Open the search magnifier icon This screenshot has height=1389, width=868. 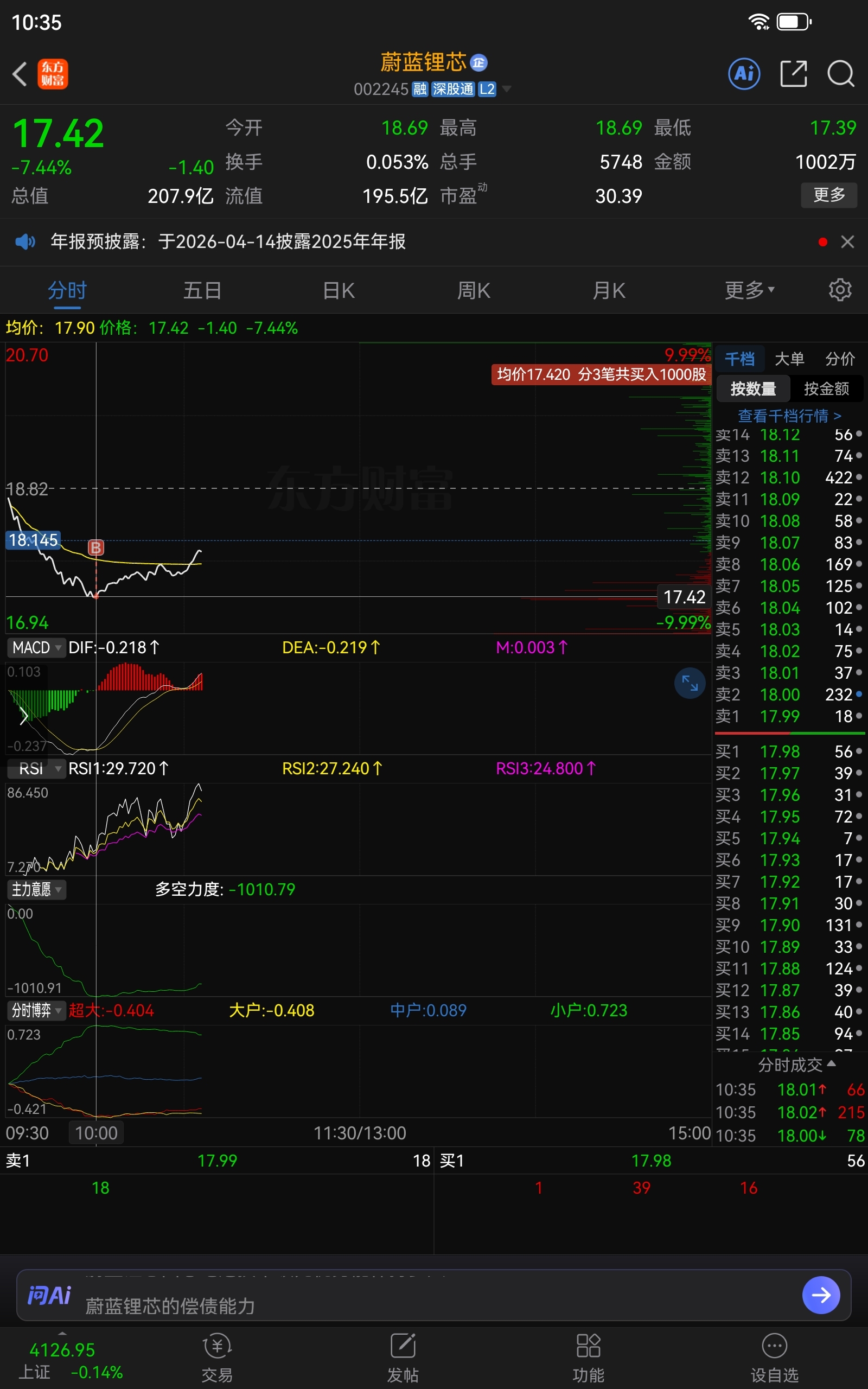tap(841, 73)
